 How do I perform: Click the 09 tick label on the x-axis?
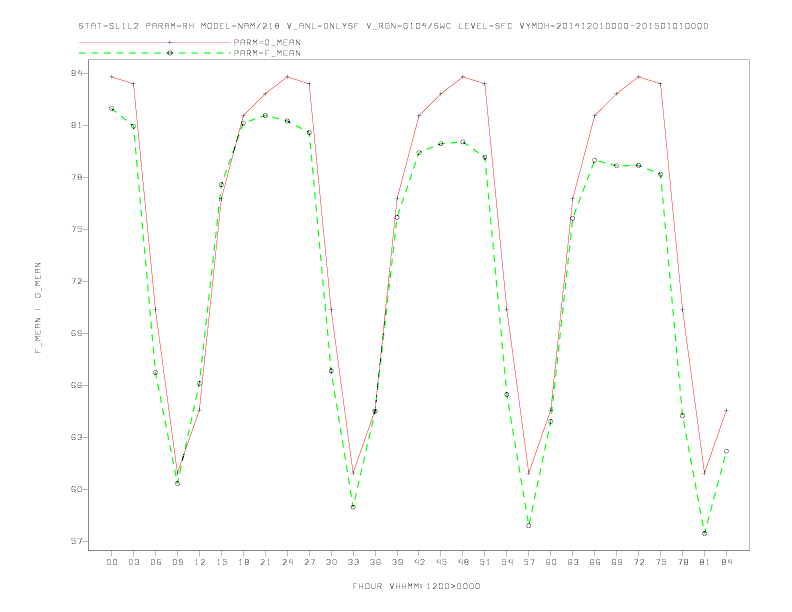click(177, 562)
